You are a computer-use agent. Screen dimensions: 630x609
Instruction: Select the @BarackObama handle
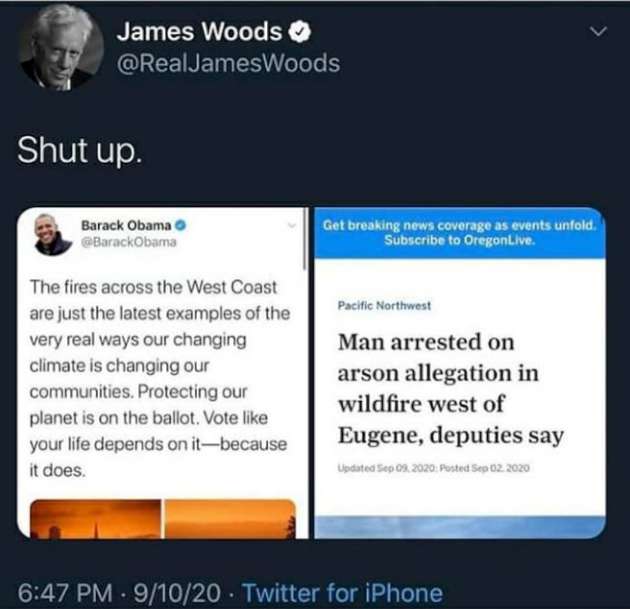point(129,242)
